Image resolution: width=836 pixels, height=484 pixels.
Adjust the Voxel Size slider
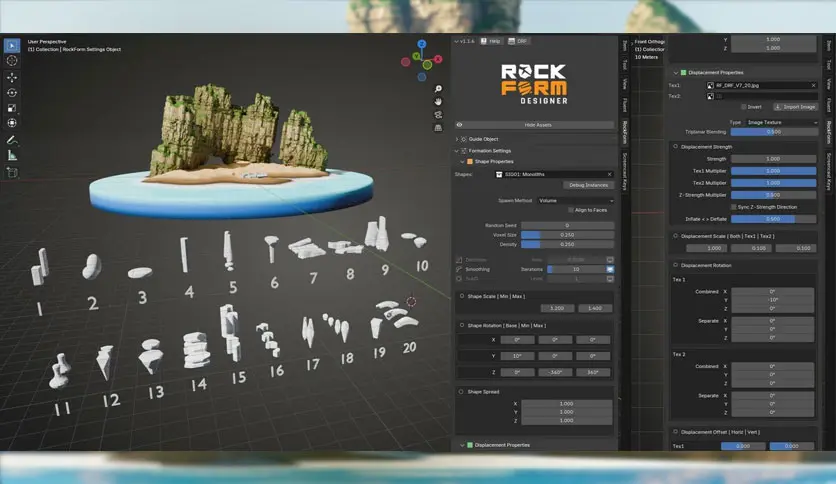point(567,235)
